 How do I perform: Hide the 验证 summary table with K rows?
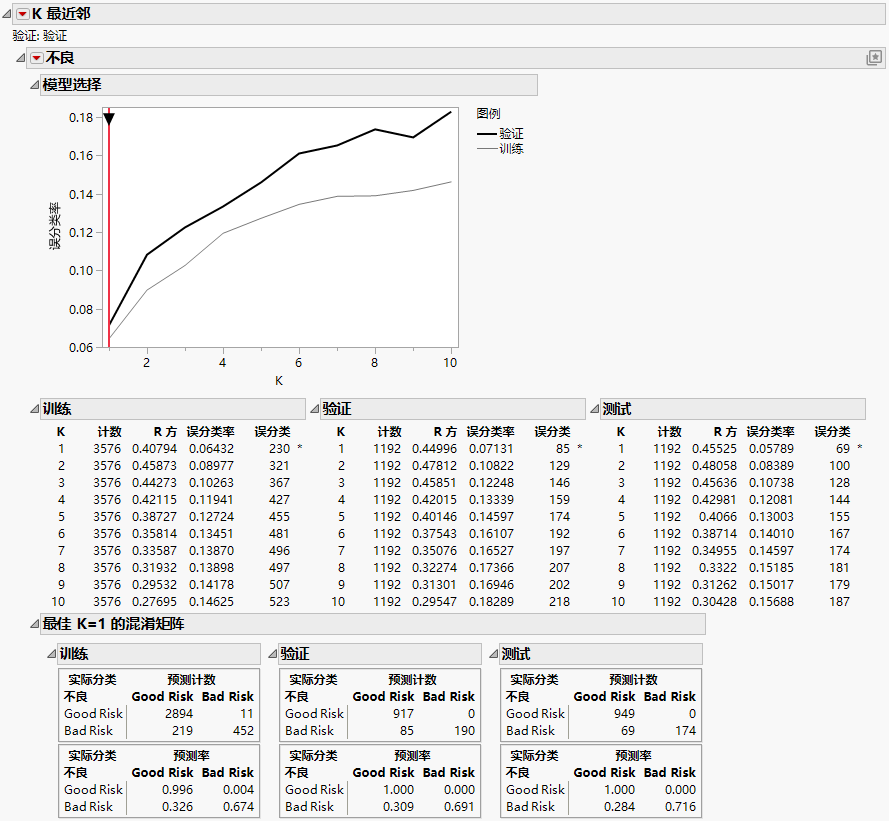[x=313, y=409]
